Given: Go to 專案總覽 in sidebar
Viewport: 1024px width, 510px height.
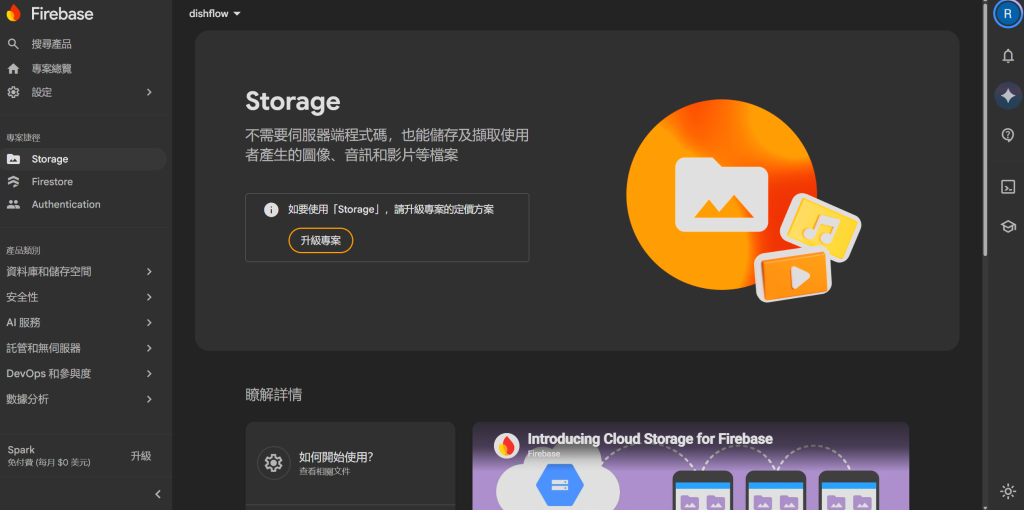Looking at the screenshot, I should [52, 69].
